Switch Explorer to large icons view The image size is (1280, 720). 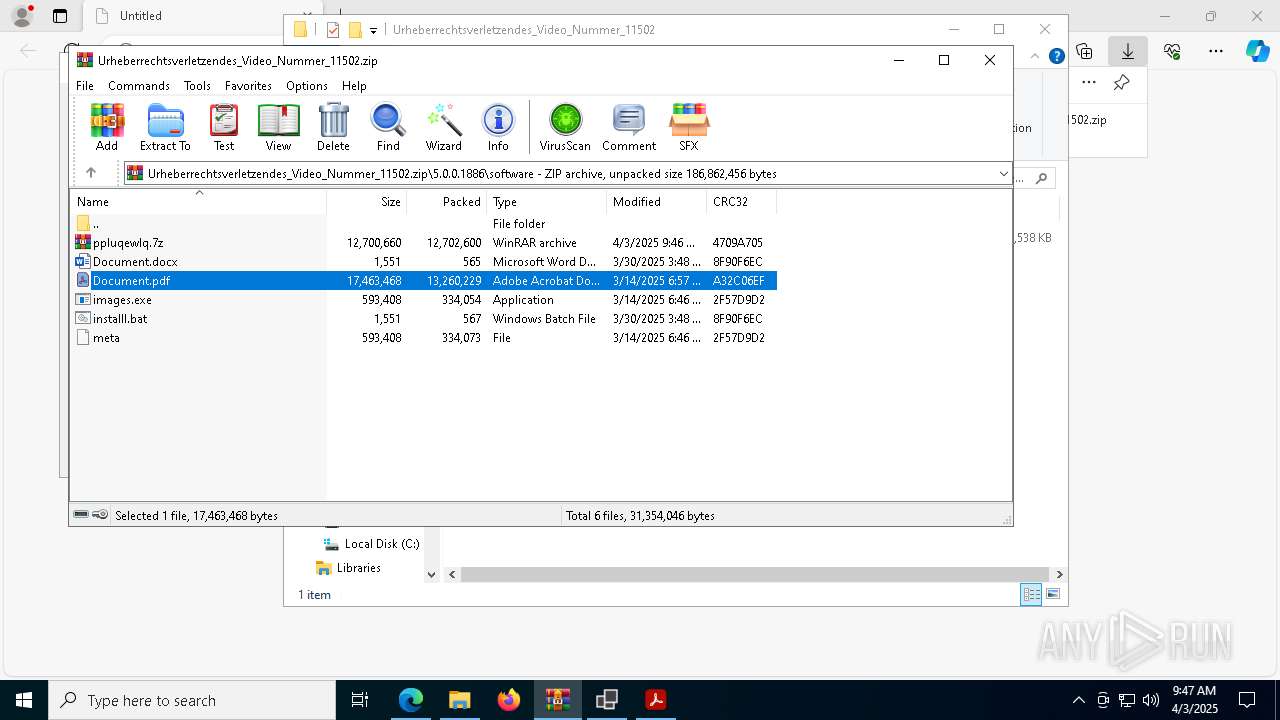click(x=1052, y=595)
